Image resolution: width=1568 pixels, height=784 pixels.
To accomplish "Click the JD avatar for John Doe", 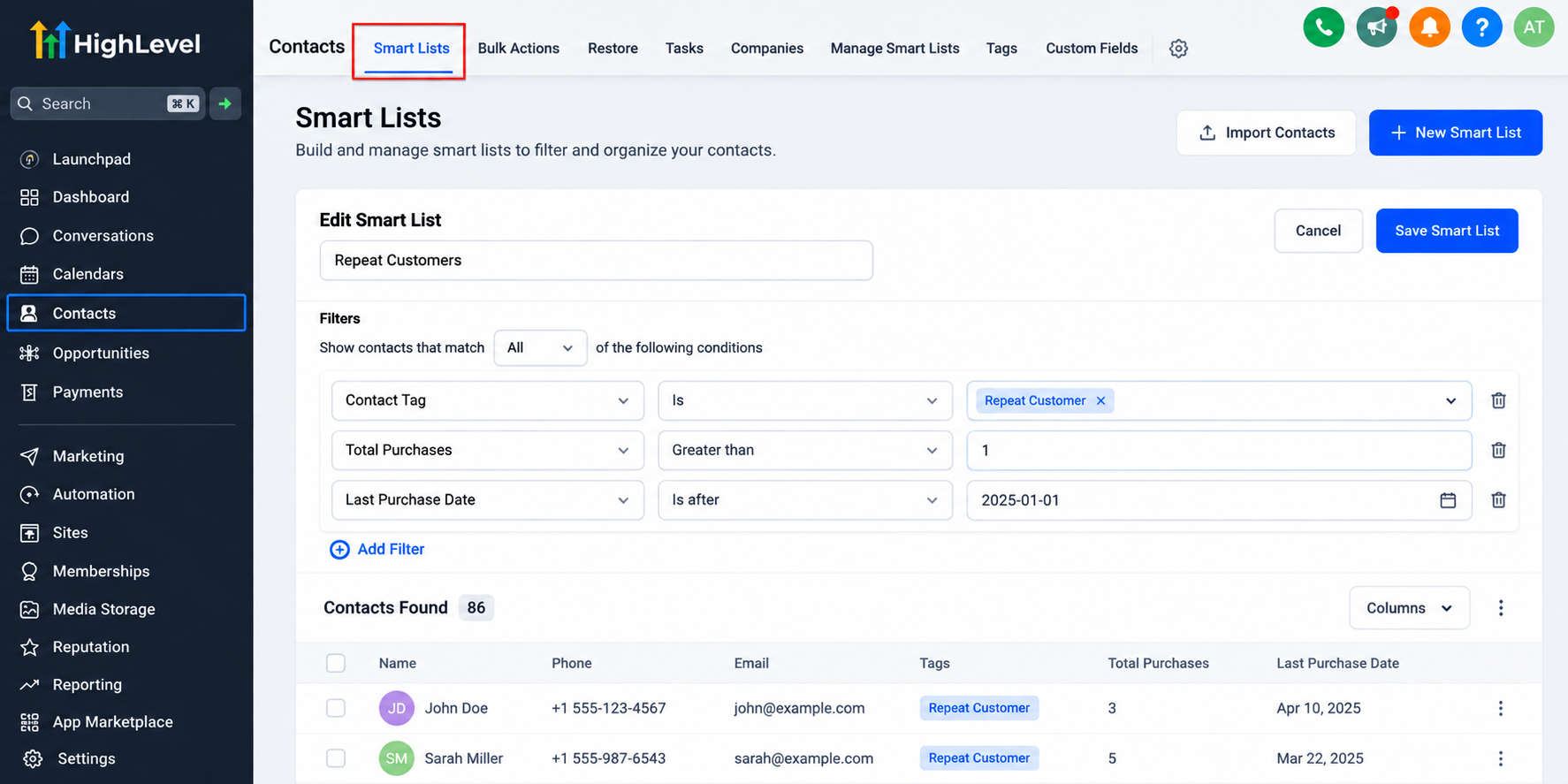I will 397,708.
